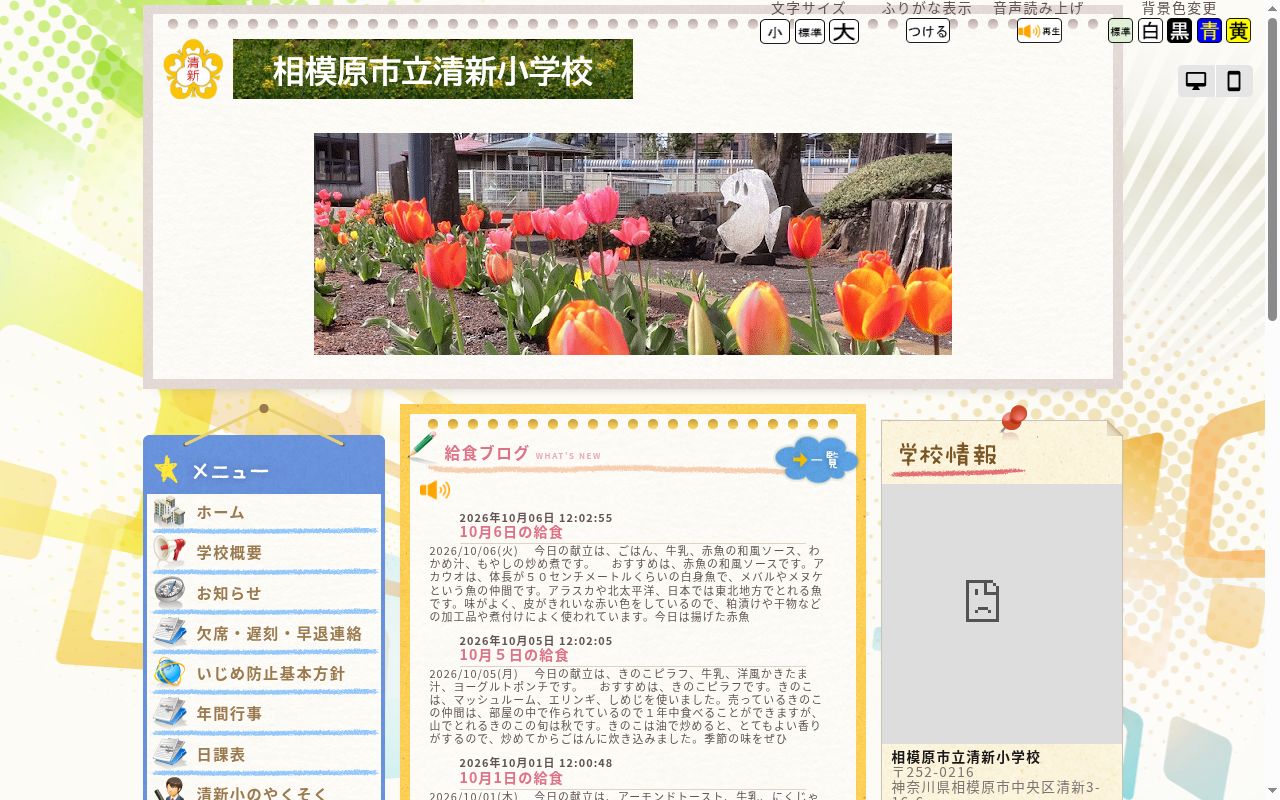Set font size to small (小)
This screenshot has width=1280, height=800.
pos(775,32)
